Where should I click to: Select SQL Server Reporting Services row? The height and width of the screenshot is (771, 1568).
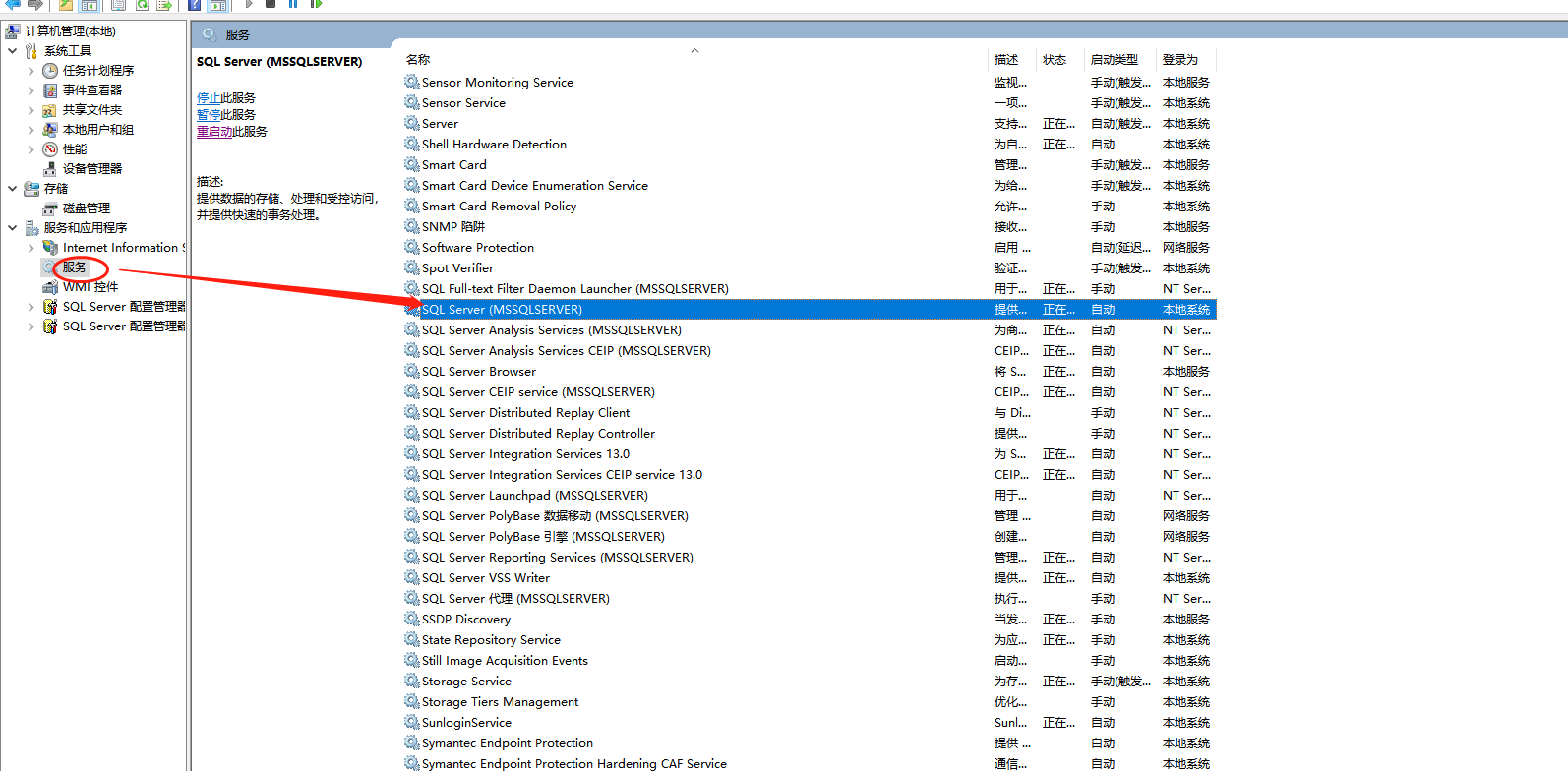810,557
